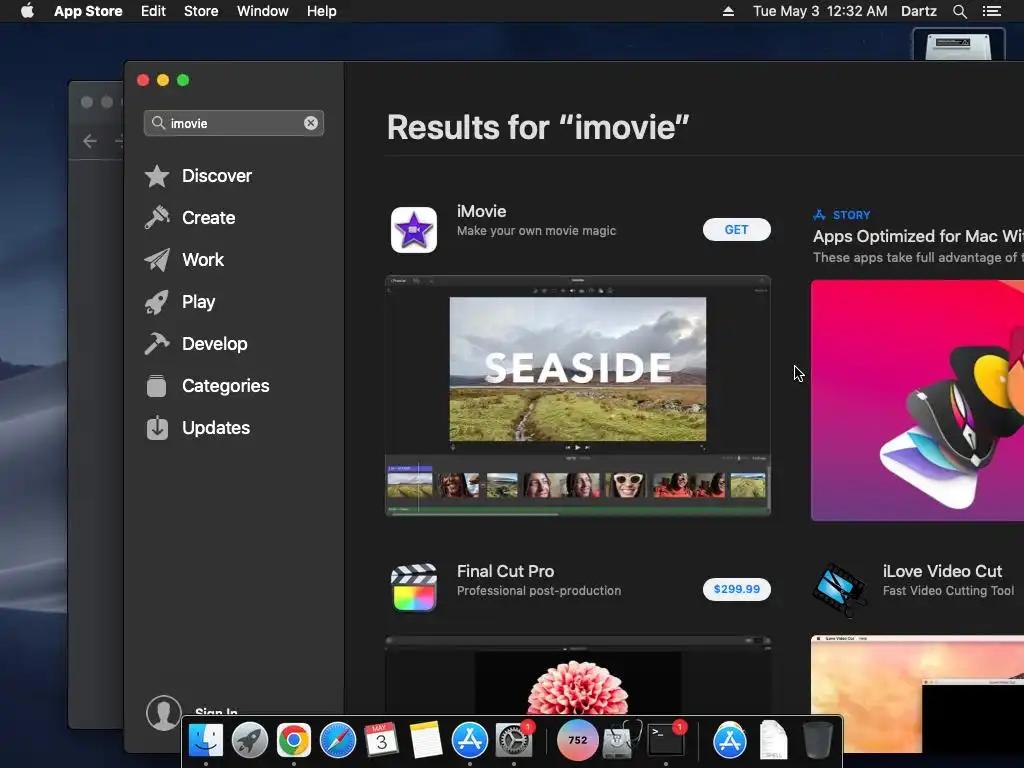Viewport: 1024px width, 768px height.
Task: Open the Final Cut Pro app icon
Action: click(413, 588)
